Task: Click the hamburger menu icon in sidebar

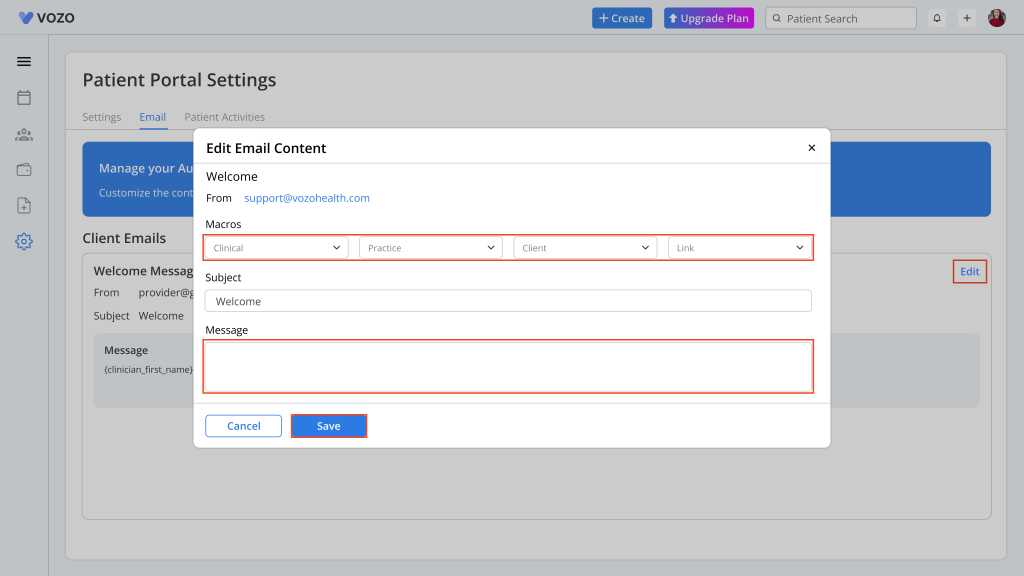Action: (x=24, y=61)
